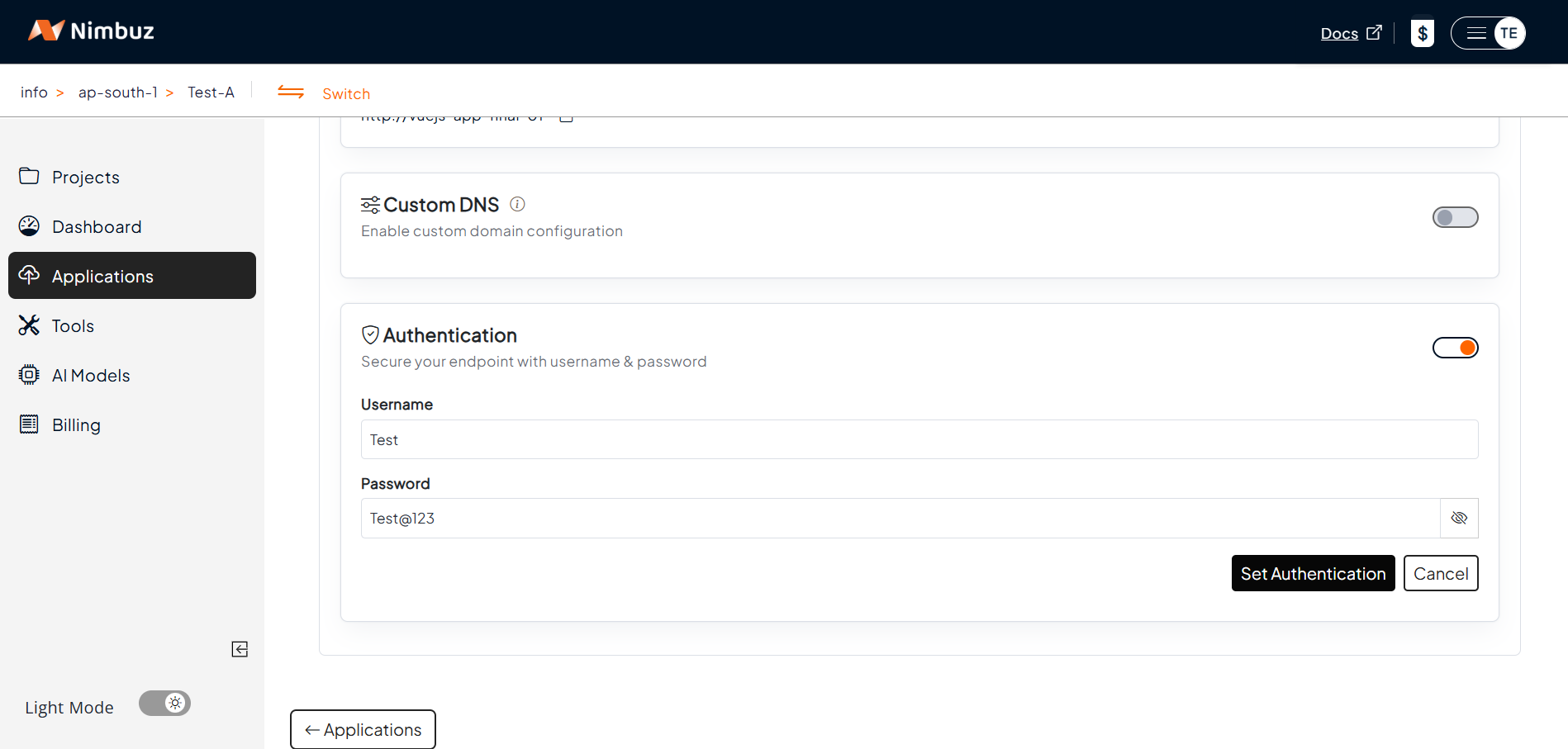
Task: Toggle Light Mode switch
Action: [x=164, y=704]
